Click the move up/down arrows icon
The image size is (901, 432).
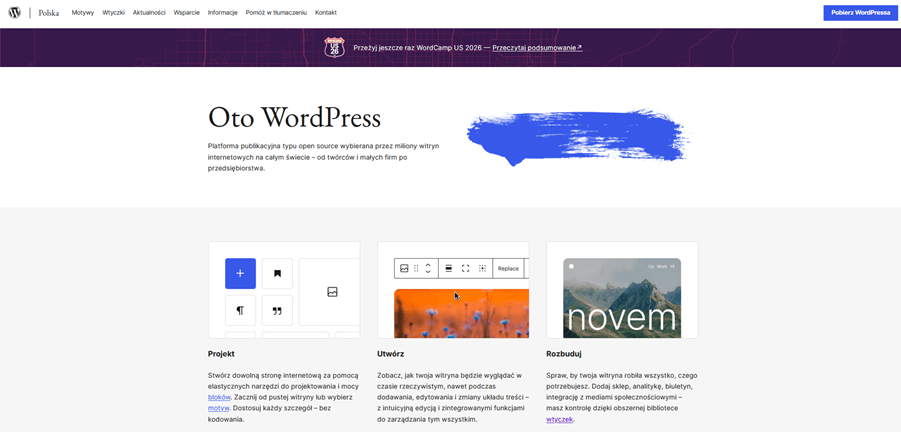[x=428, y=268]
